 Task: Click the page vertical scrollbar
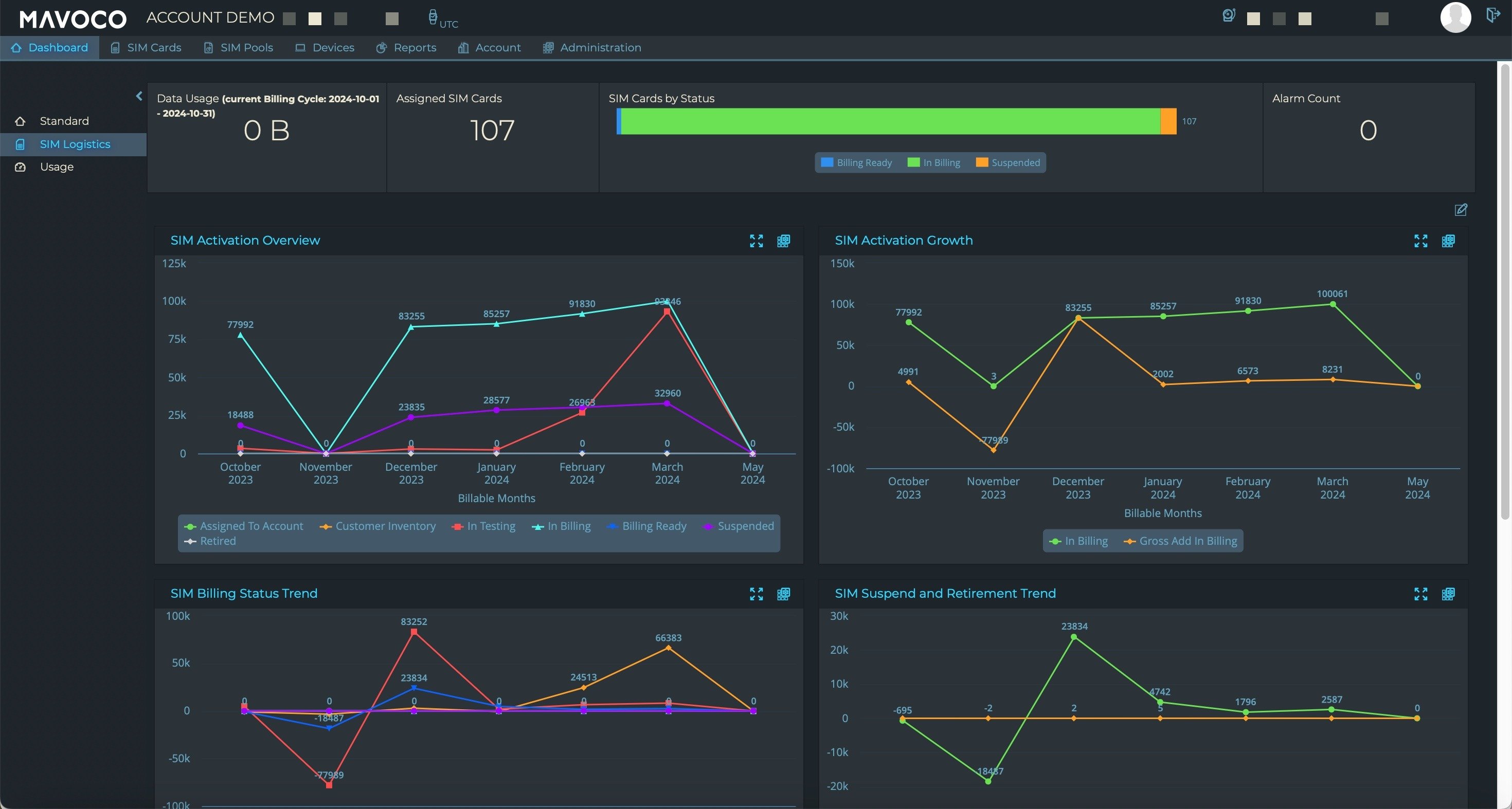tap(1504, 291)
